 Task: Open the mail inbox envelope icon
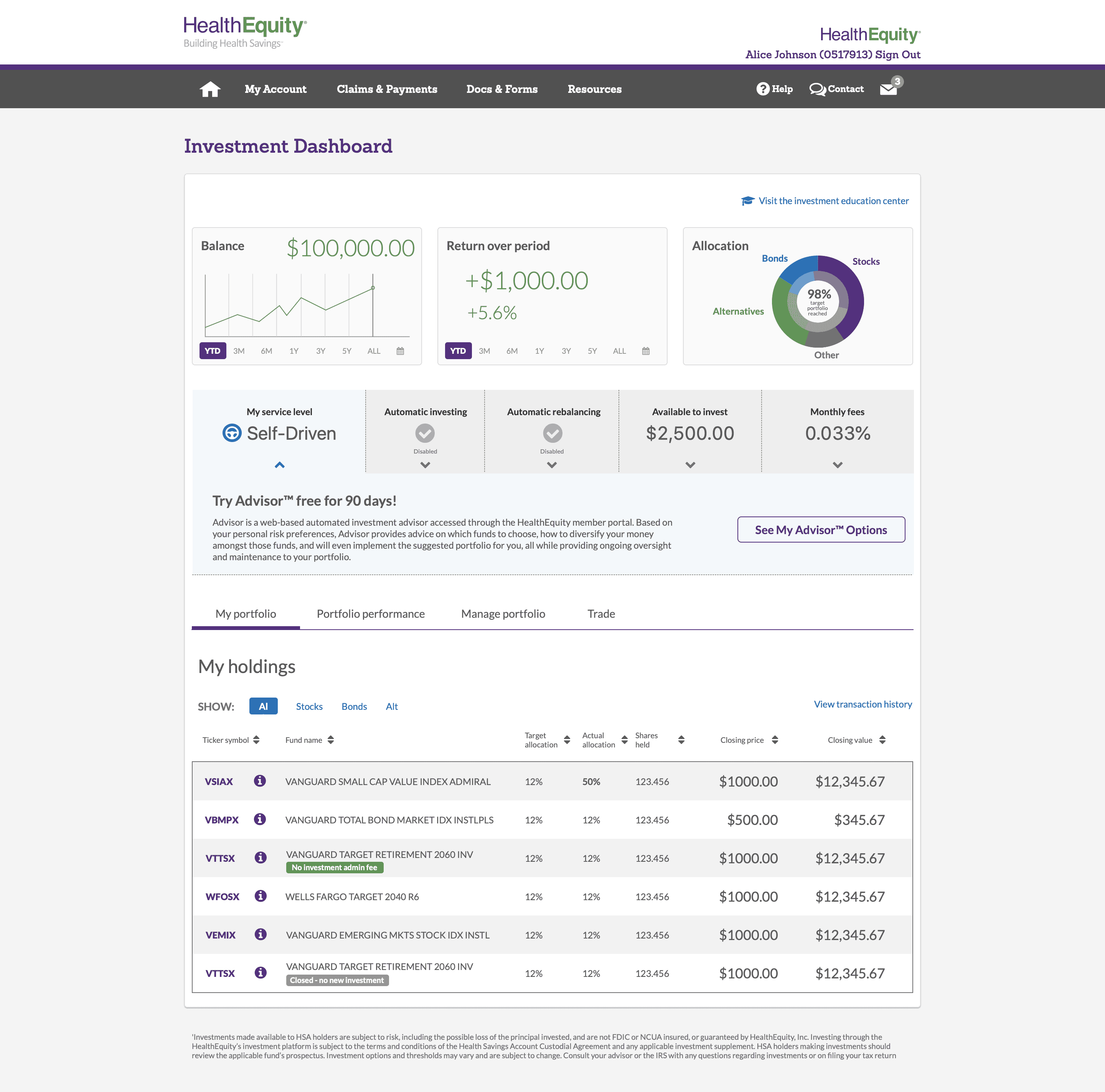coord(888,89)
